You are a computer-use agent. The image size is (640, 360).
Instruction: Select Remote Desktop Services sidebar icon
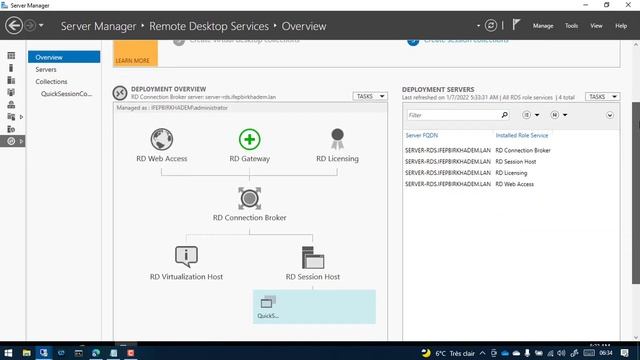[11, 141]
